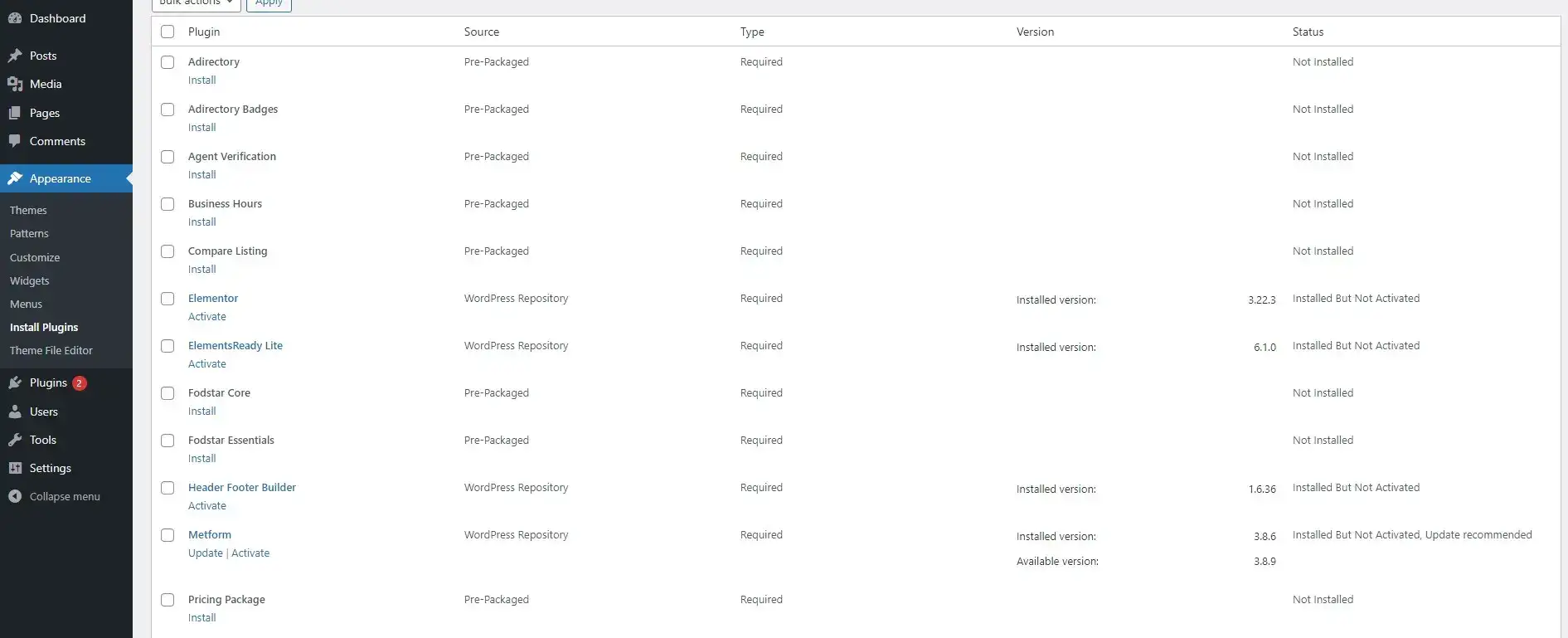Click the Posts pushpin icon
1568x638 pixels.
[x=15, y=56]
